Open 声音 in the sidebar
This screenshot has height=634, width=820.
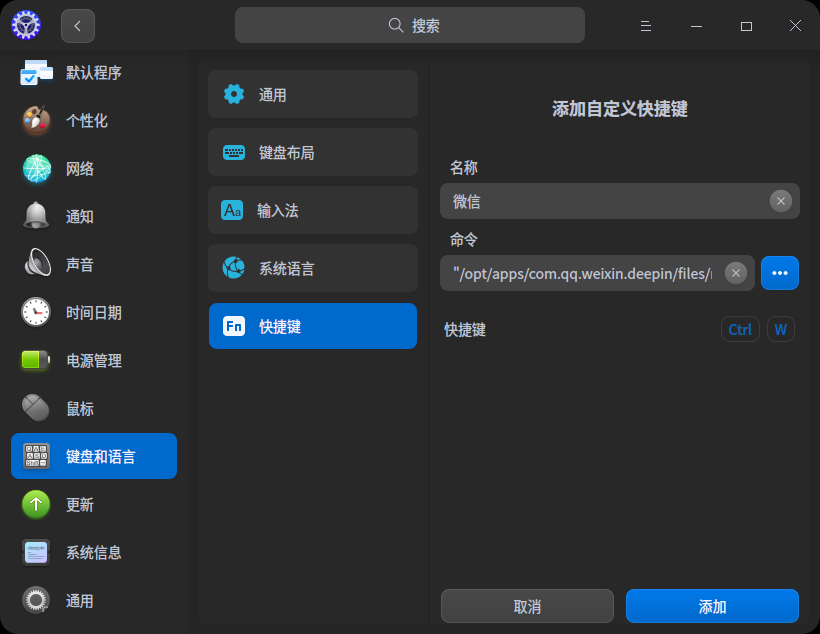(79, 265)
